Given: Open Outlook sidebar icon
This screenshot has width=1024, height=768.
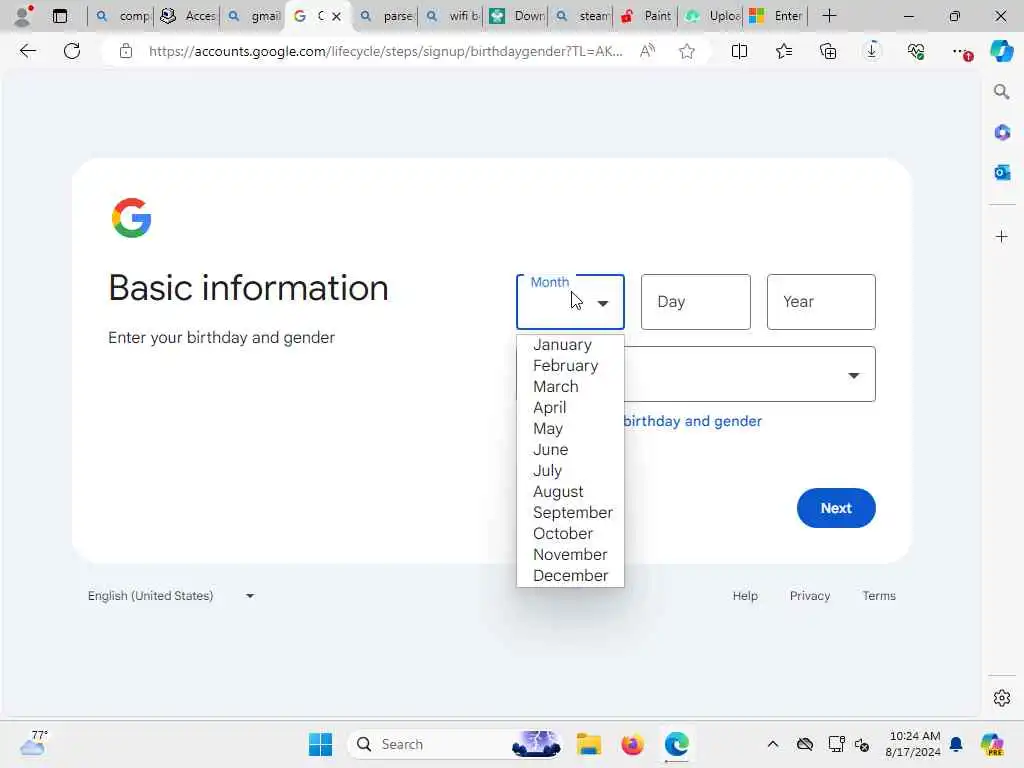Looking at the screenshot, I should pos(1002,172).
